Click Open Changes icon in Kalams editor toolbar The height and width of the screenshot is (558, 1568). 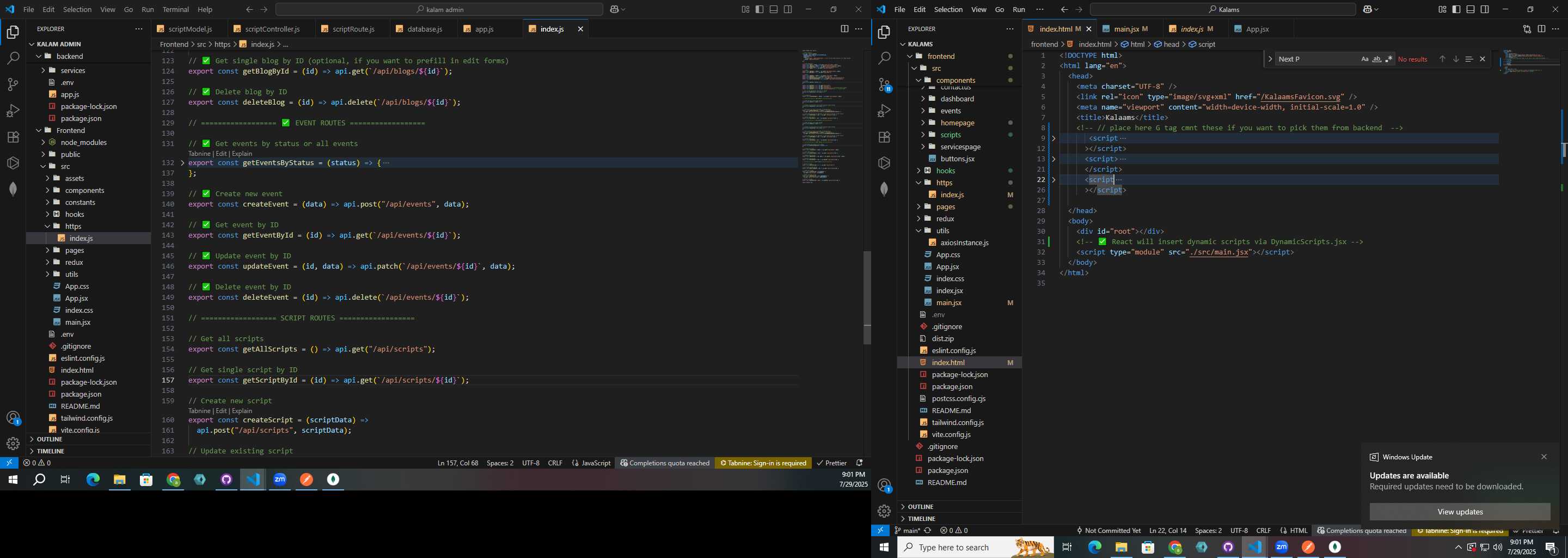[1527, 29]
